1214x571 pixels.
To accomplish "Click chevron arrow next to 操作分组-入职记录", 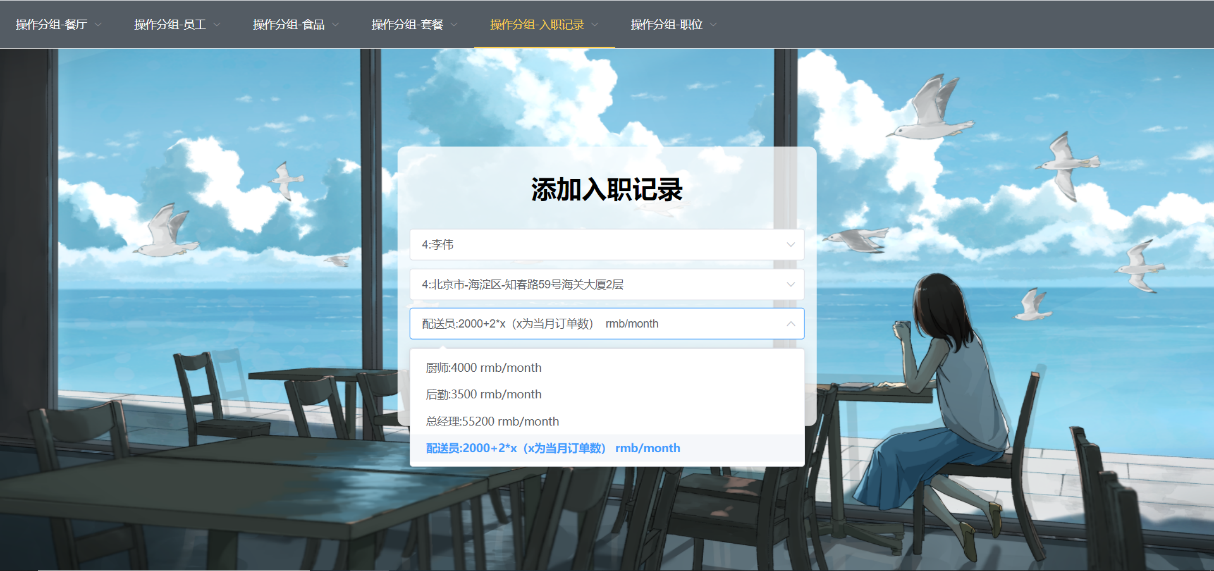I will 594,25.
